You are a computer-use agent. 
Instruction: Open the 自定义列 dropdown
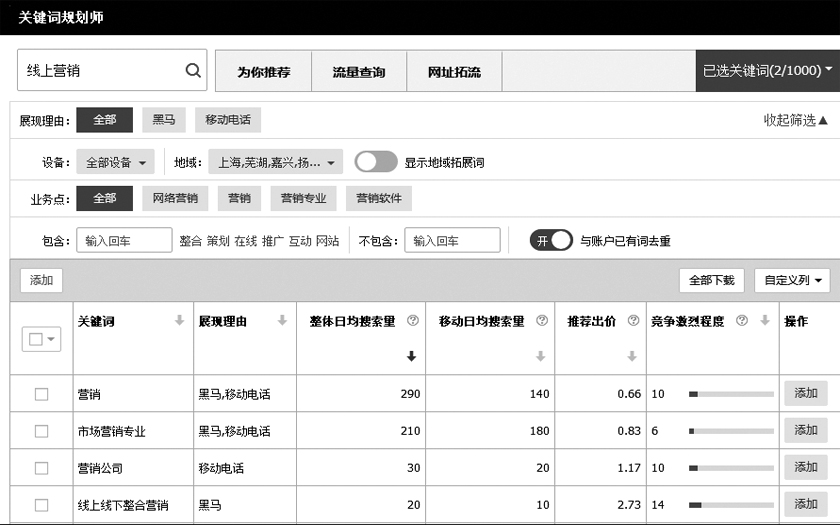click(x=792, y=280)
